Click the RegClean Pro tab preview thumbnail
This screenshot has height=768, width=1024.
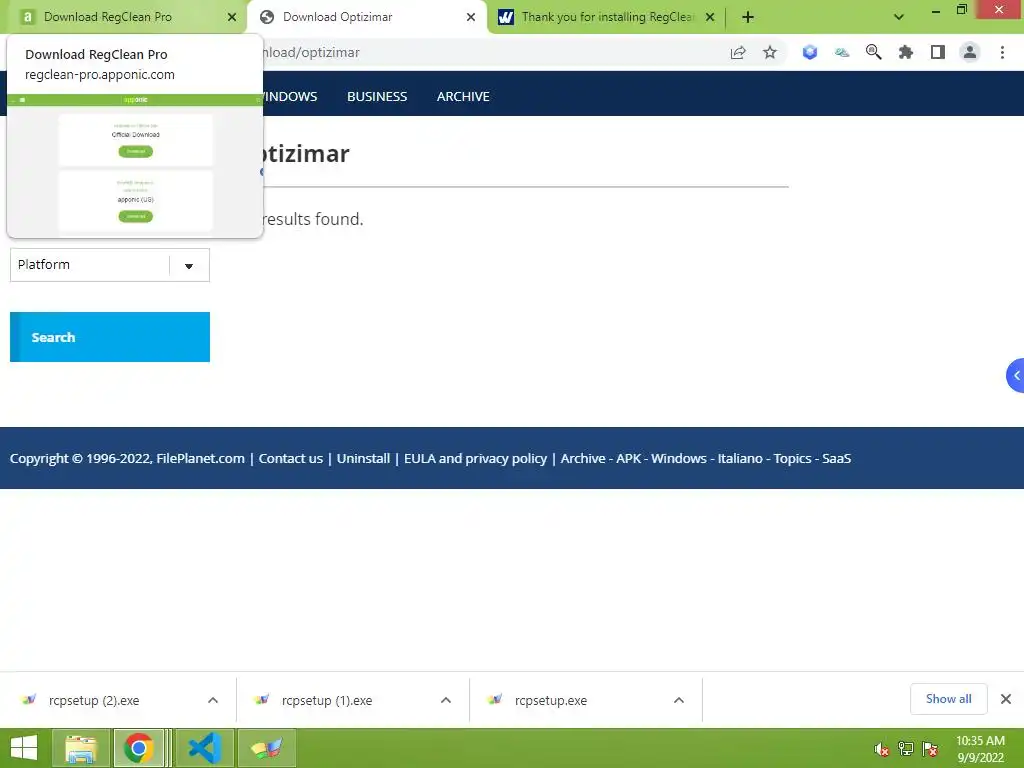[135, 165]
